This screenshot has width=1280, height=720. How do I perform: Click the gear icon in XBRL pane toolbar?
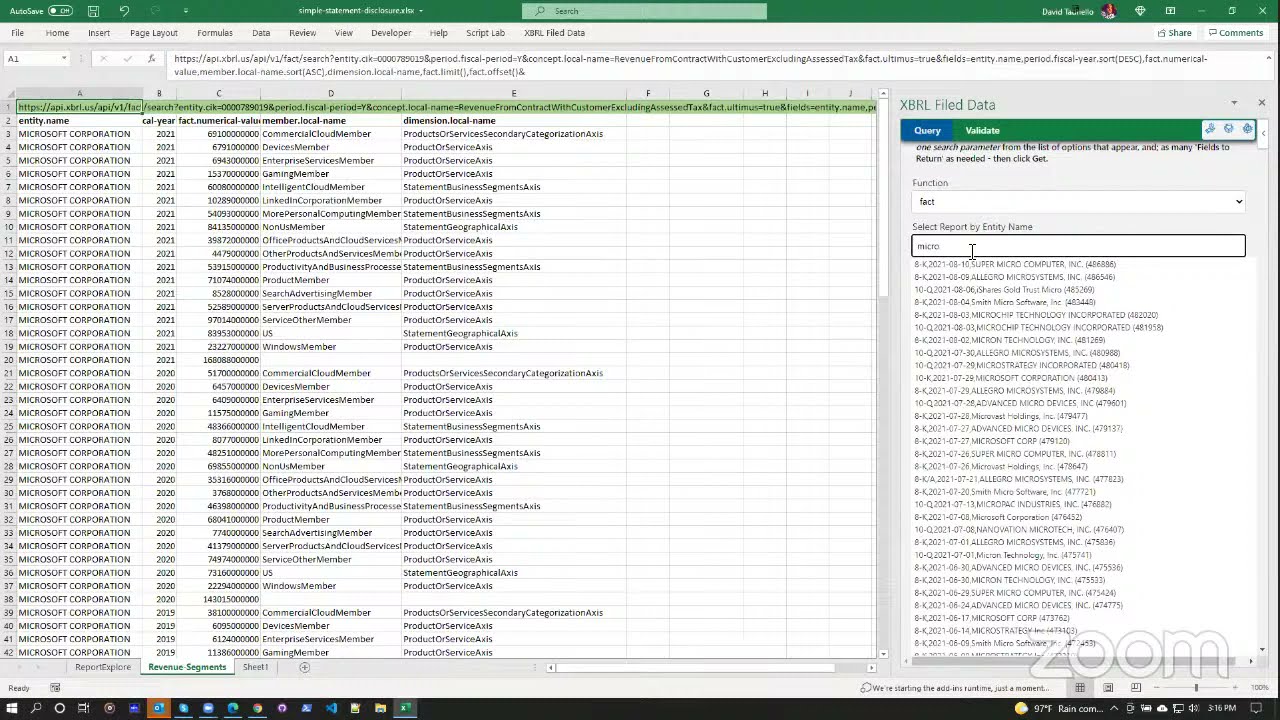coord(1247,129)
